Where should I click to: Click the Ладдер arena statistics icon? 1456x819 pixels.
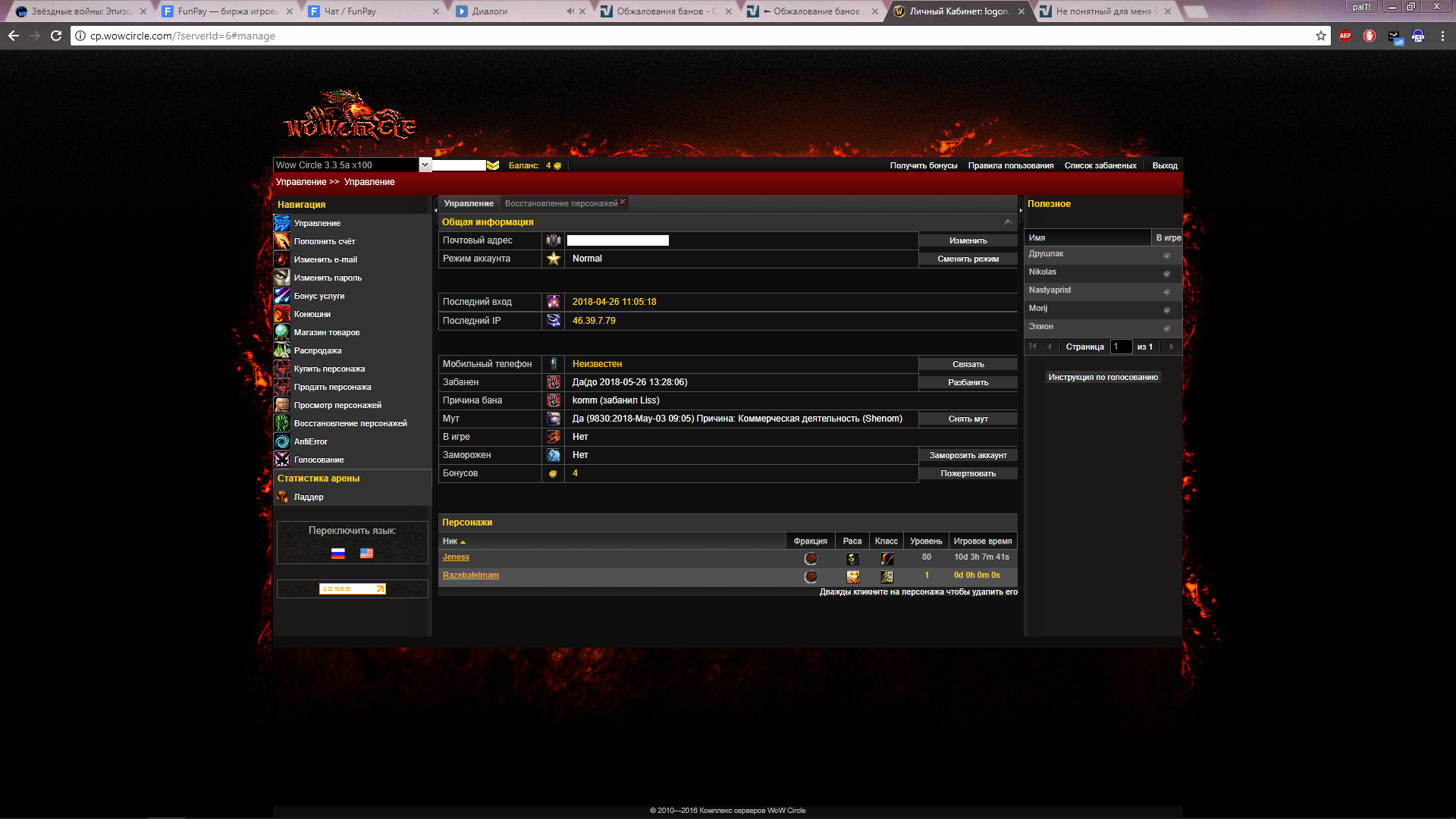282,497
